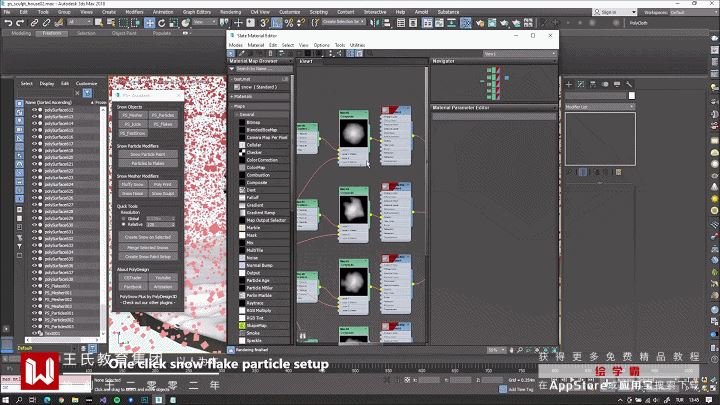This screenshot has height=405, width=720.
Task: Select the Global resolution radio button
Action: click(124, 219)
